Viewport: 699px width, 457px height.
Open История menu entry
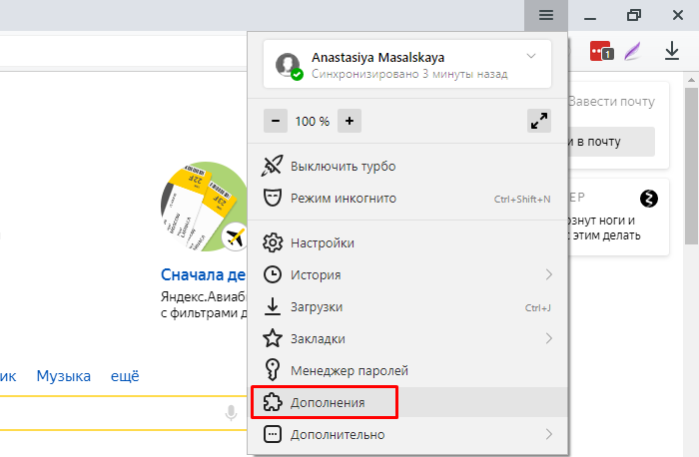407,275
